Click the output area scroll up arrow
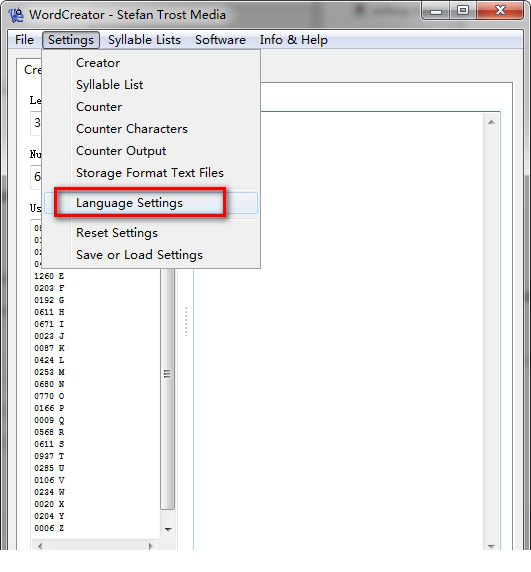The image size is (531, 572). 491,122
